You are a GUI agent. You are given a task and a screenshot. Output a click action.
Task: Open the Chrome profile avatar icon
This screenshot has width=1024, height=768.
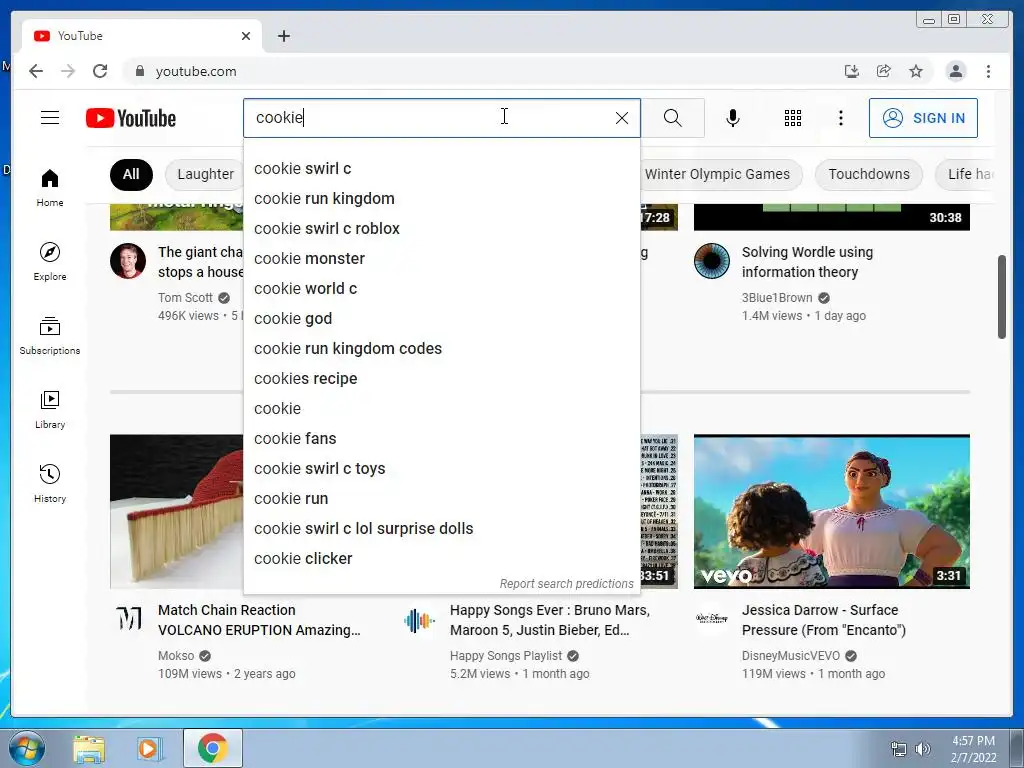pos(955,71)
